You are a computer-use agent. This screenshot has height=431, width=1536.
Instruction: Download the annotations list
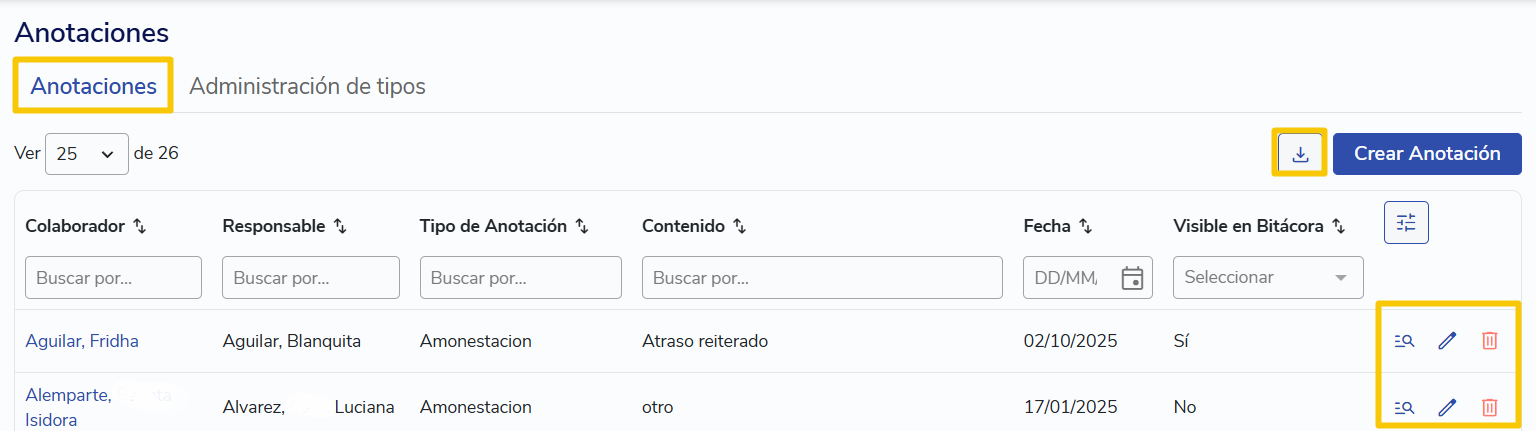click(x=1300, y=154)
